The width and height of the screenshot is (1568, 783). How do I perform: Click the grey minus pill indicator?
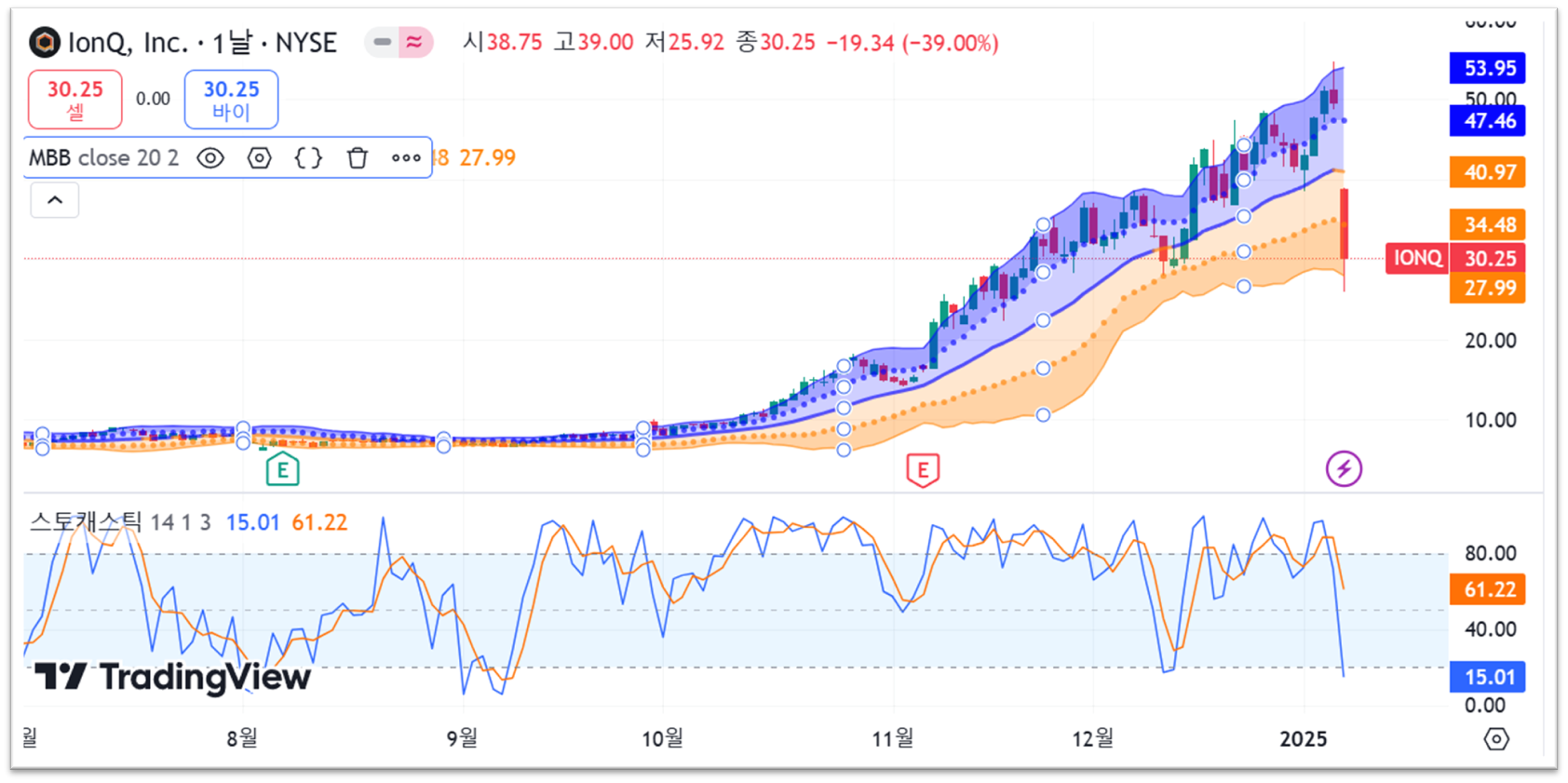(x=382, y=42)
